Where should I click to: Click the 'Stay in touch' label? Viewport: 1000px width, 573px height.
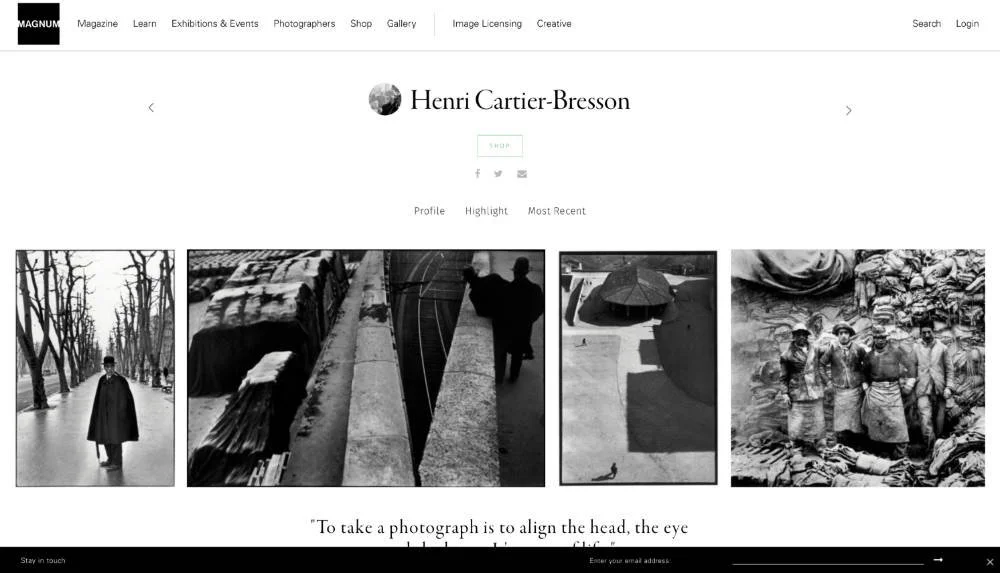coord(43,560)
